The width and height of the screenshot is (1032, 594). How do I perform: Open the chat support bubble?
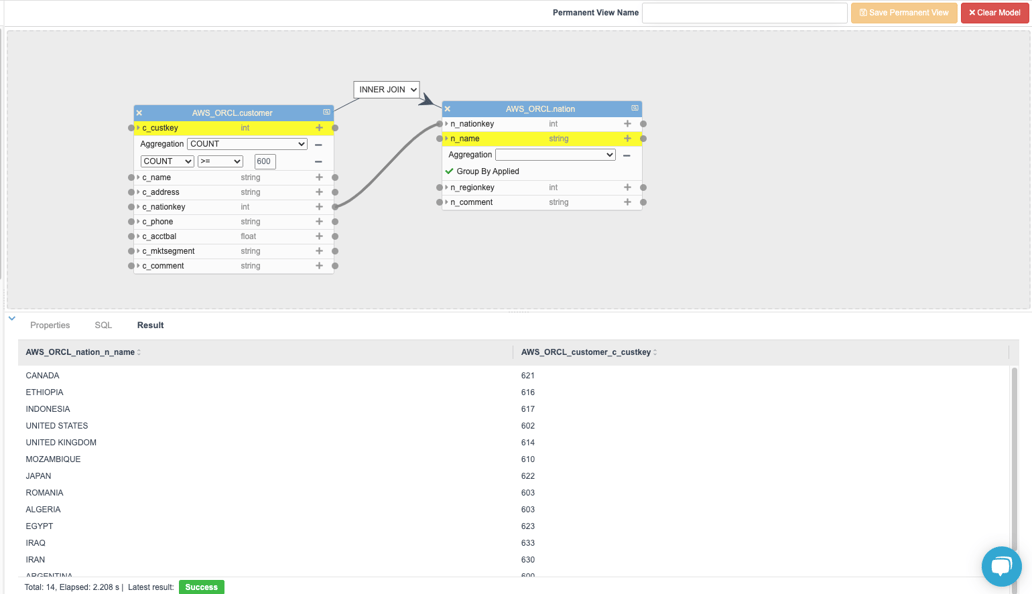click(x=1001, y=566)
